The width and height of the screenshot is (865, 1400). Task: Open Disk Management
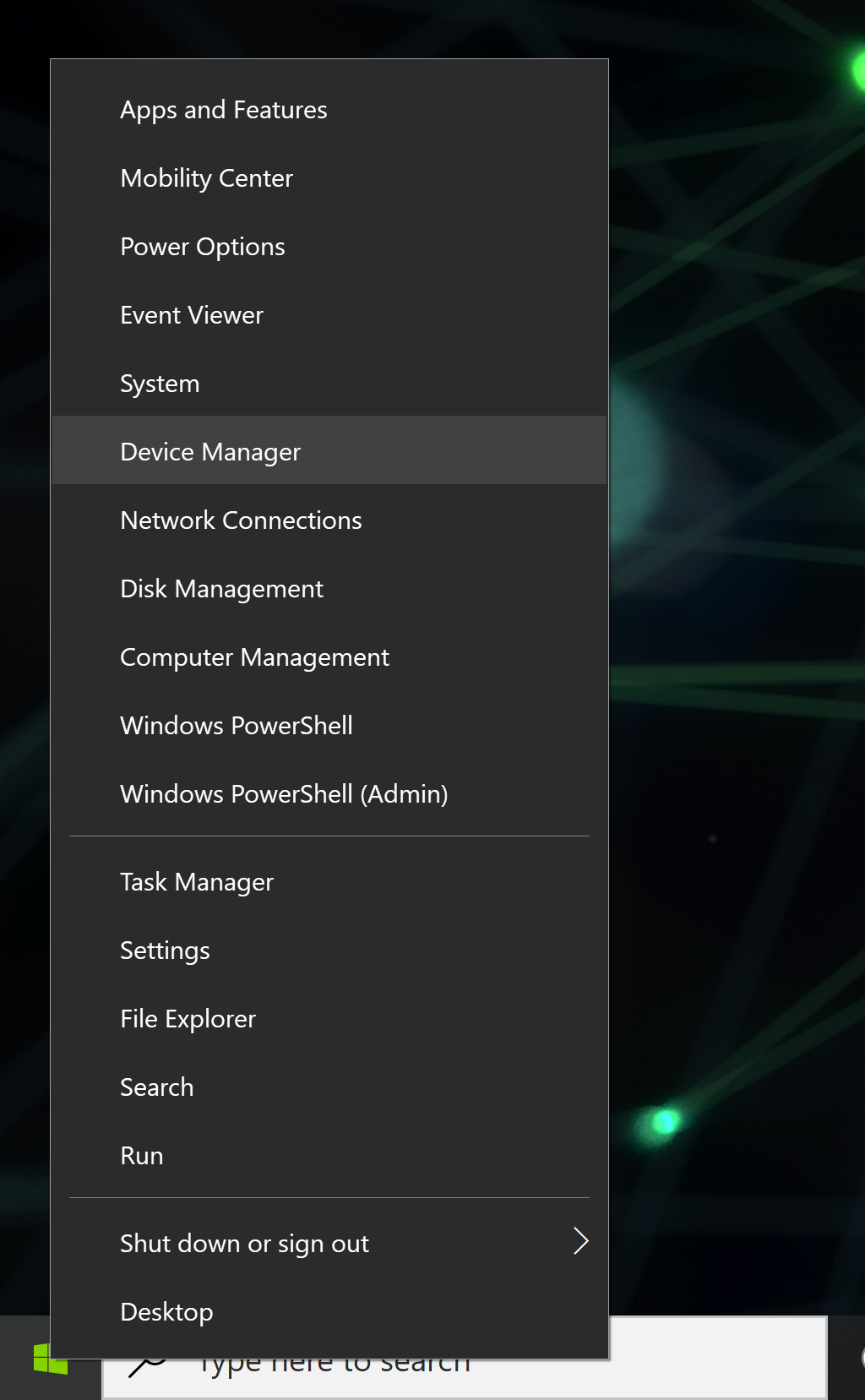[x=221, y=589]
